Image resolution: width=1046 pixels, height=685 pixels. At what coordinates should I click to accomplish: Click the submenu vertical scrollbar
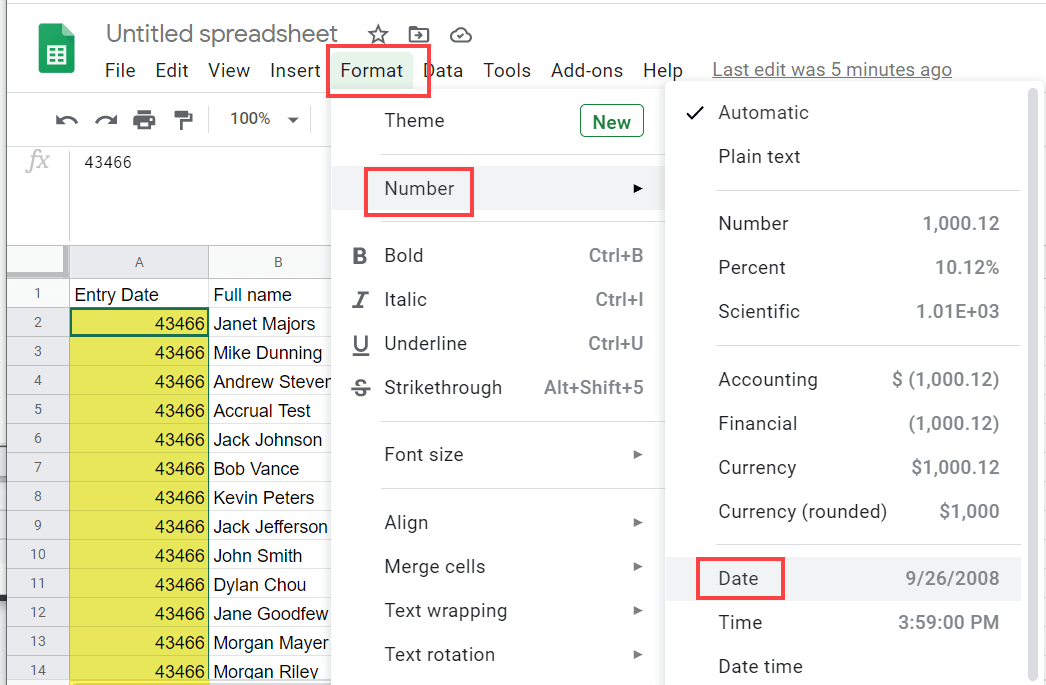(1033, 384)
